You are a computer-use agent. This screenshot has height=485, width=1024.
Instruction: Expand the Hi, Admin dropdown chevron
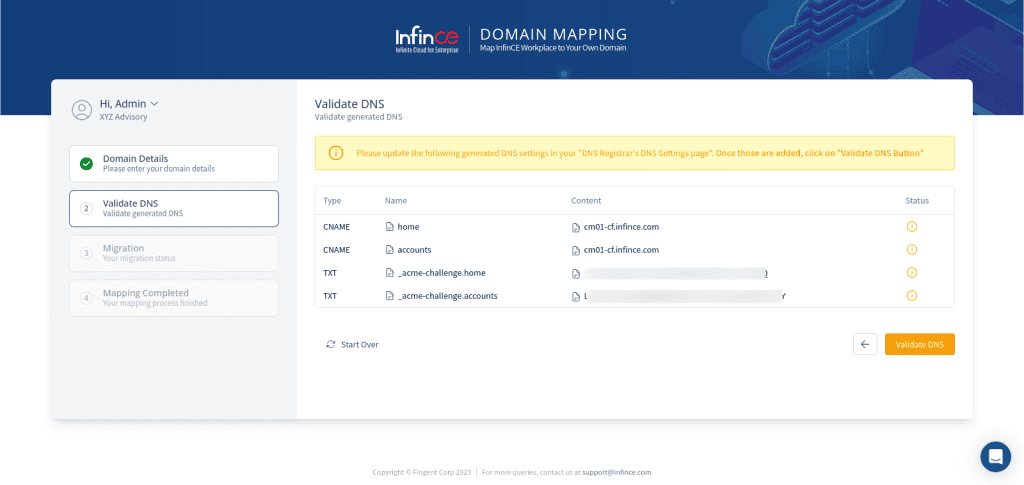click(155, 103)
